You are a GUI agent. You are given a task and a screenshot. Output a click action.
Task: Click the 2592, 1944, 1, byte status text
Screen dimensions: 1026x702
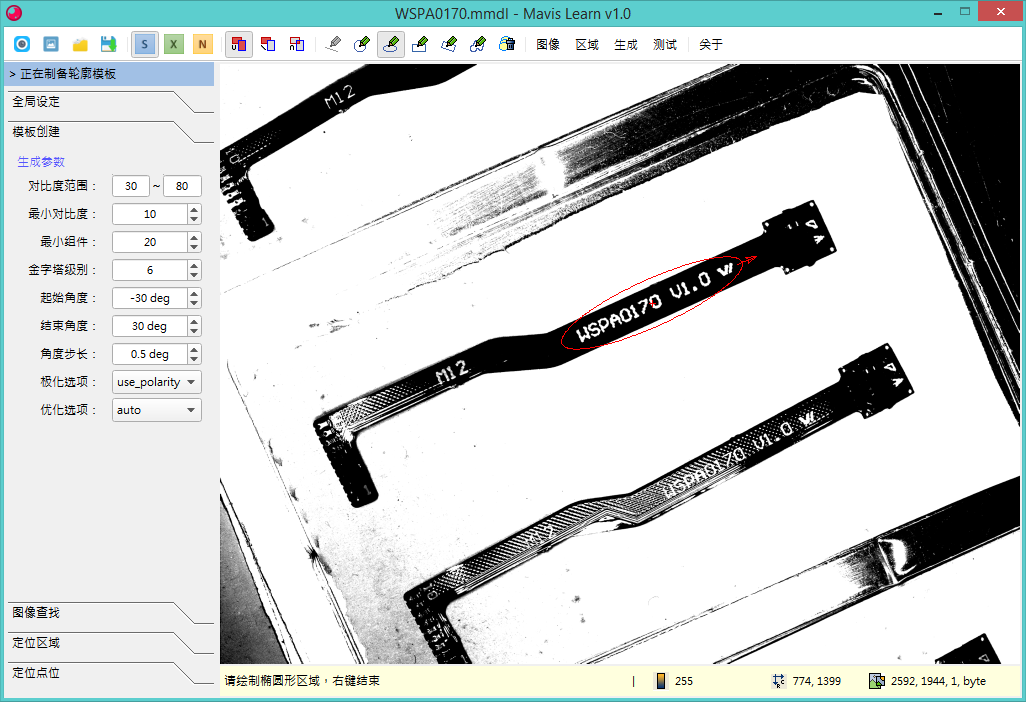(x=938, y=681)
